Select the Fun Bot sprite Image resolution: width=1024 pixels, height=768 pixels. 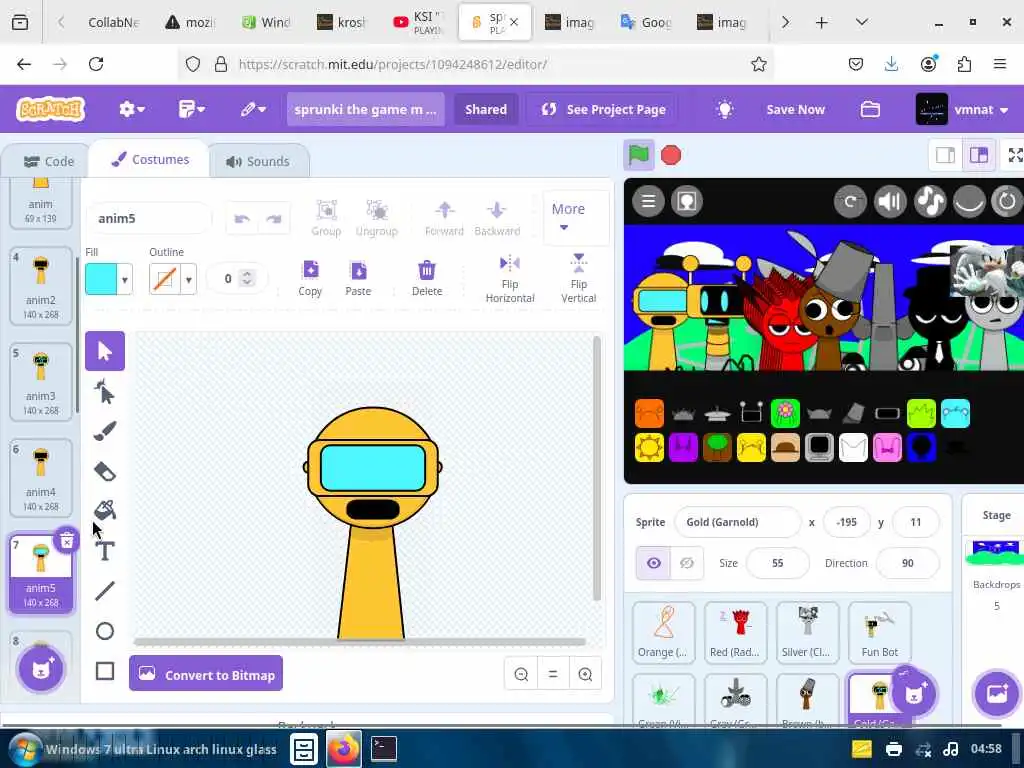[x=879, y=632]
